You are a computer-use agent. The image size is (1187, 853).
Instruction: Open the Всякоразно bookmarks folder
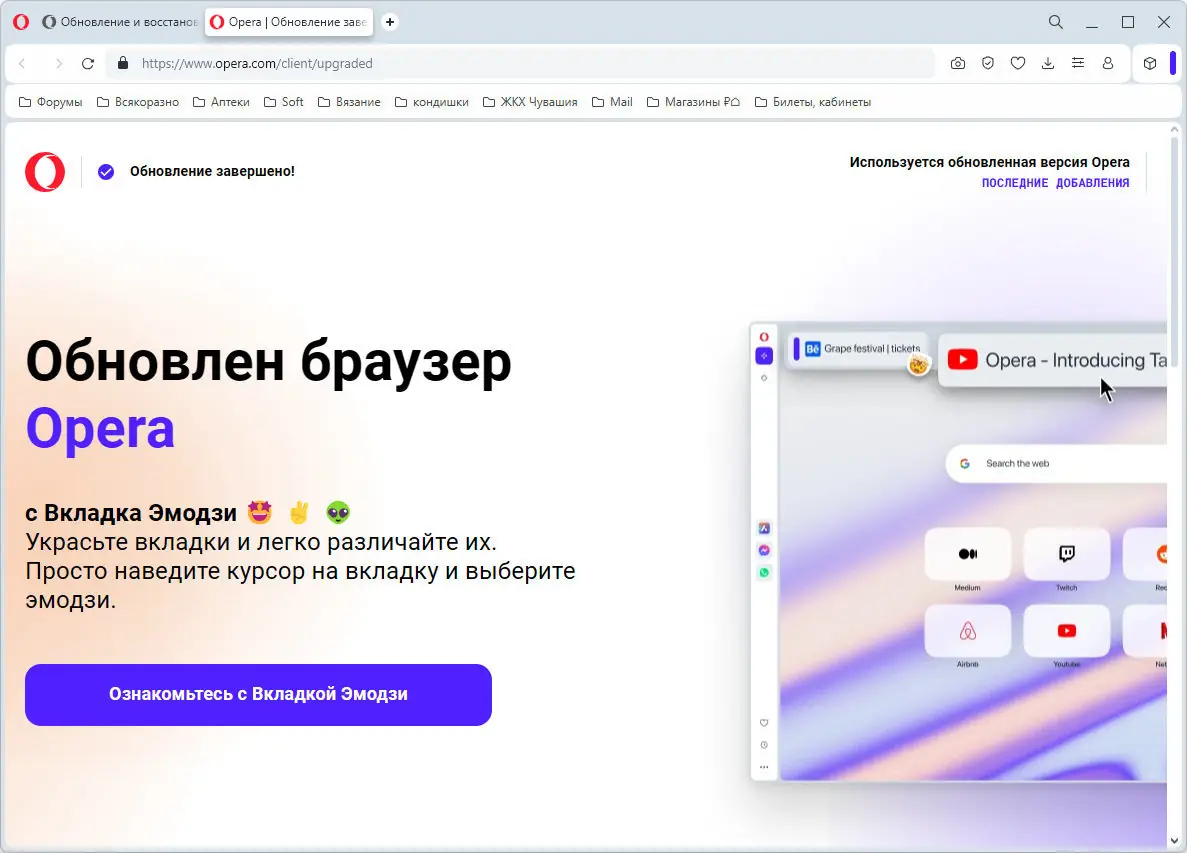tap(139, 102)
